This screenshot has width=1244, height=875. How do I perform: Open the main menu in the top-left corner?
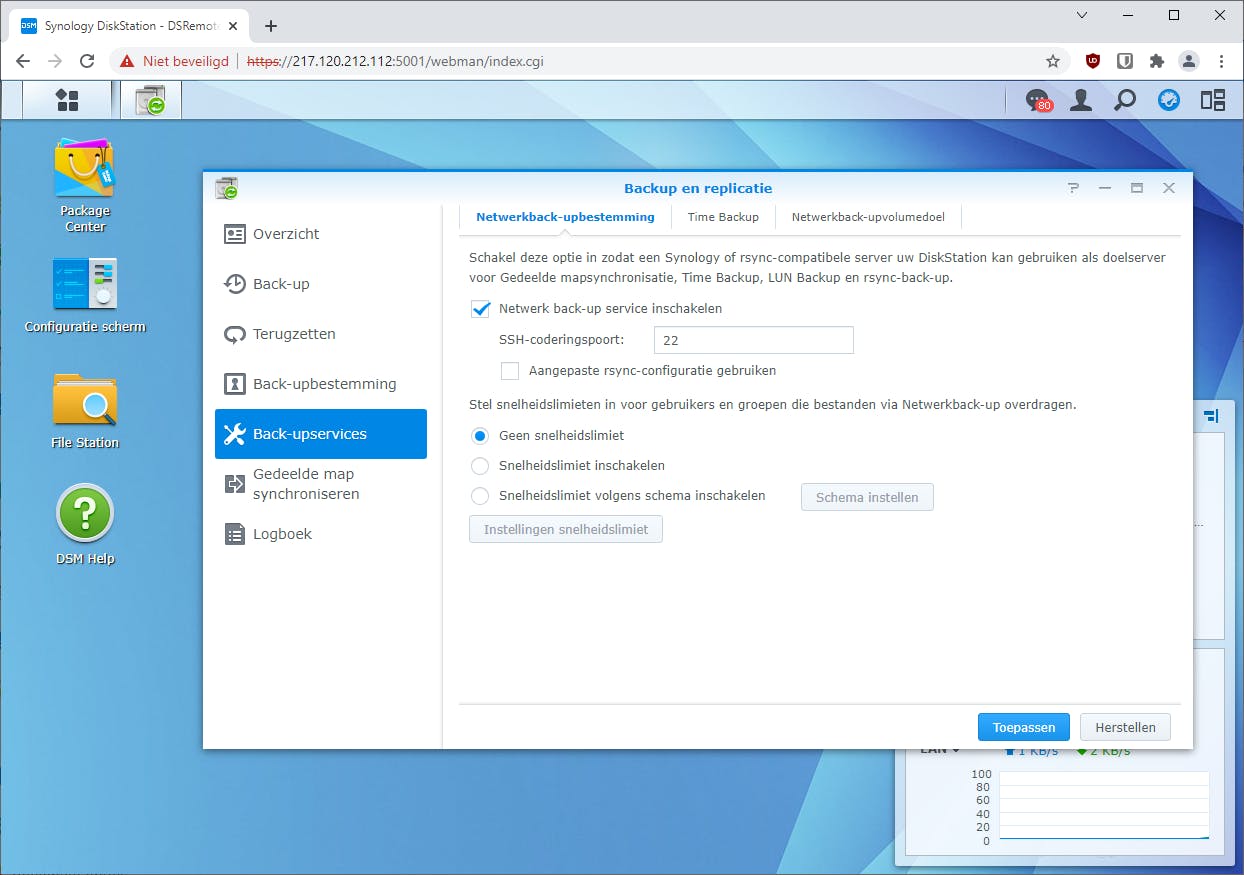click(x=68, y=99)
